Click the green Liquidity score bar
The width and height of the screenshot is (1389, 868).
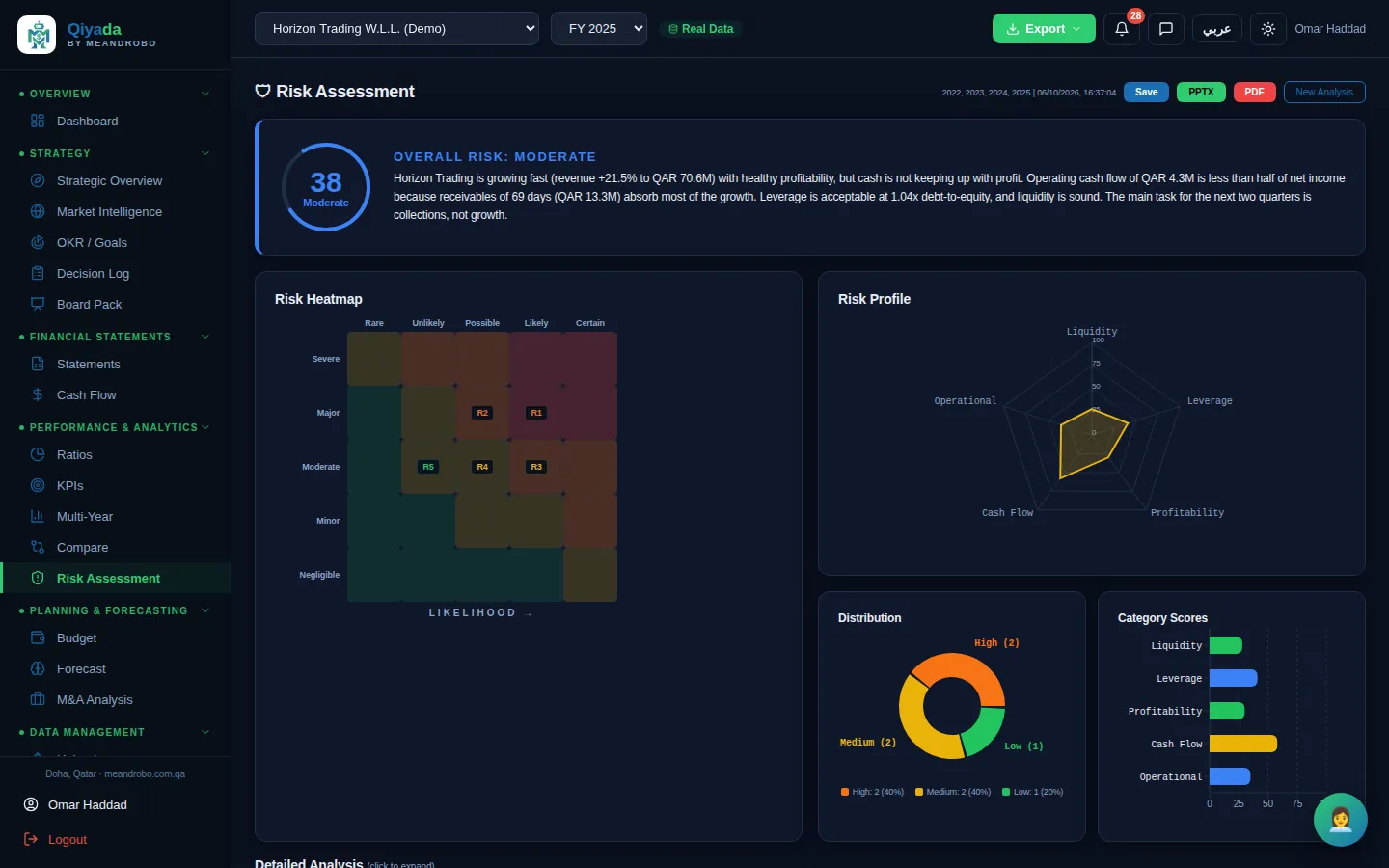1226,645
